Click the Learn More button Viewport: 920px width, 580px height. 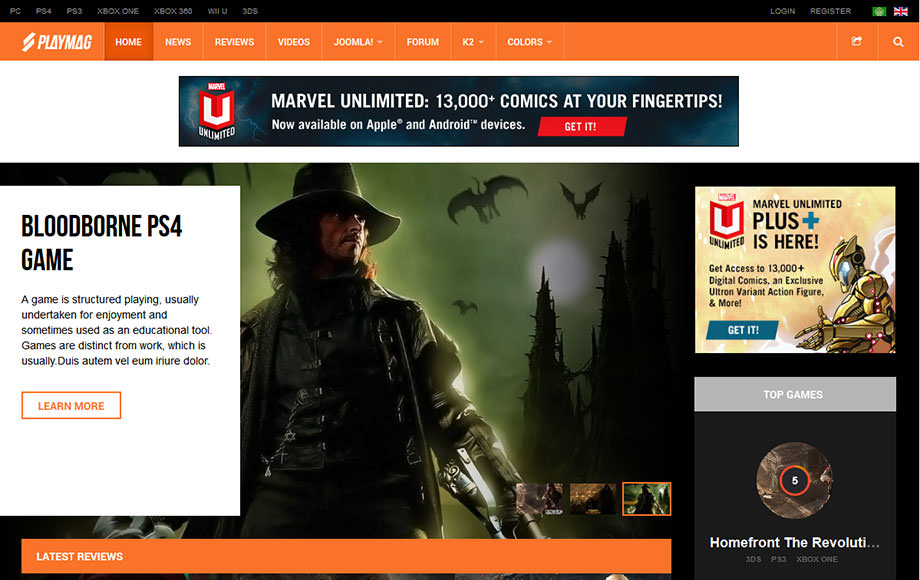coord(71,406)
